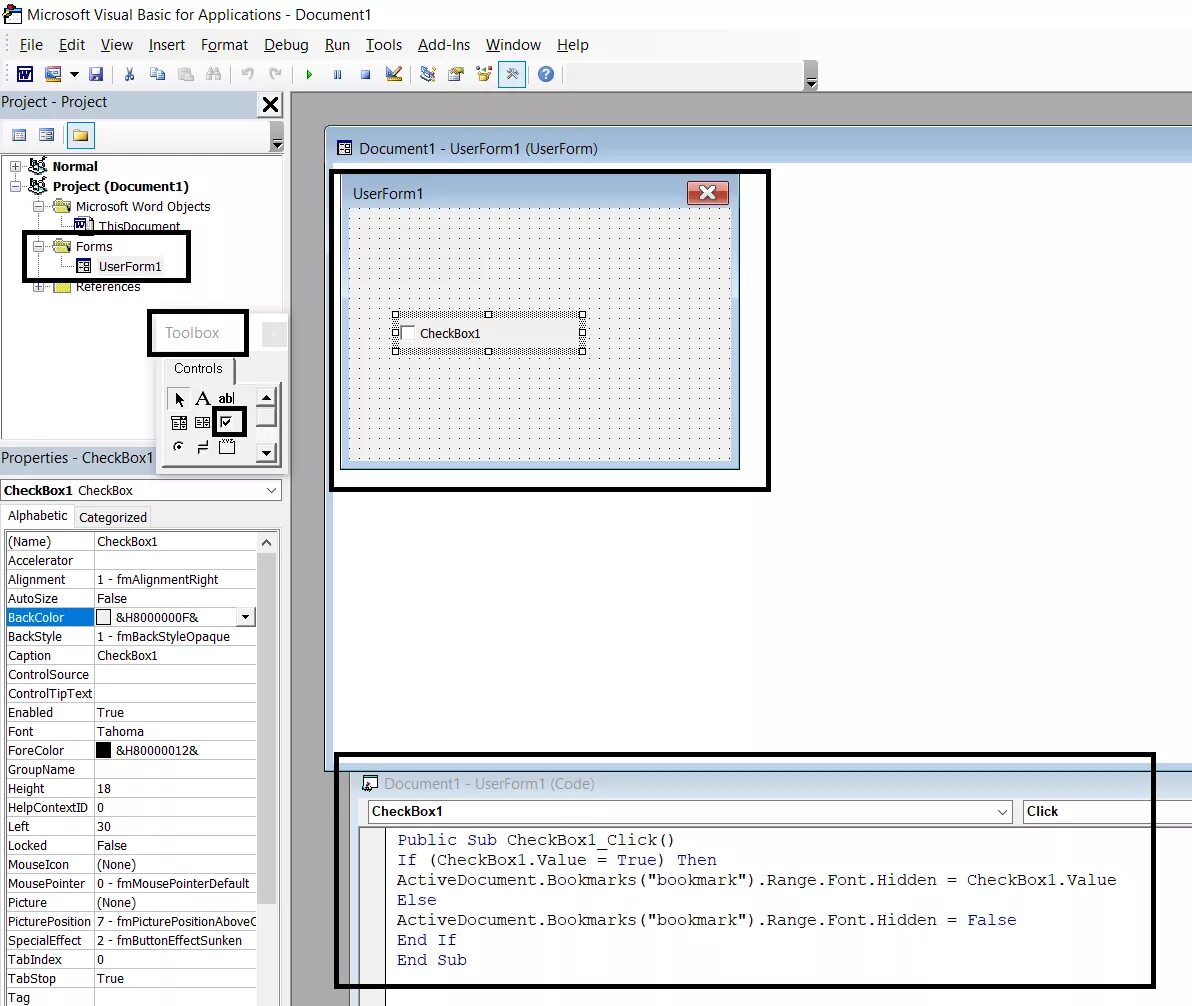Click the Paste clipboard icon
1192x1006 pixels.
[185, 74]
